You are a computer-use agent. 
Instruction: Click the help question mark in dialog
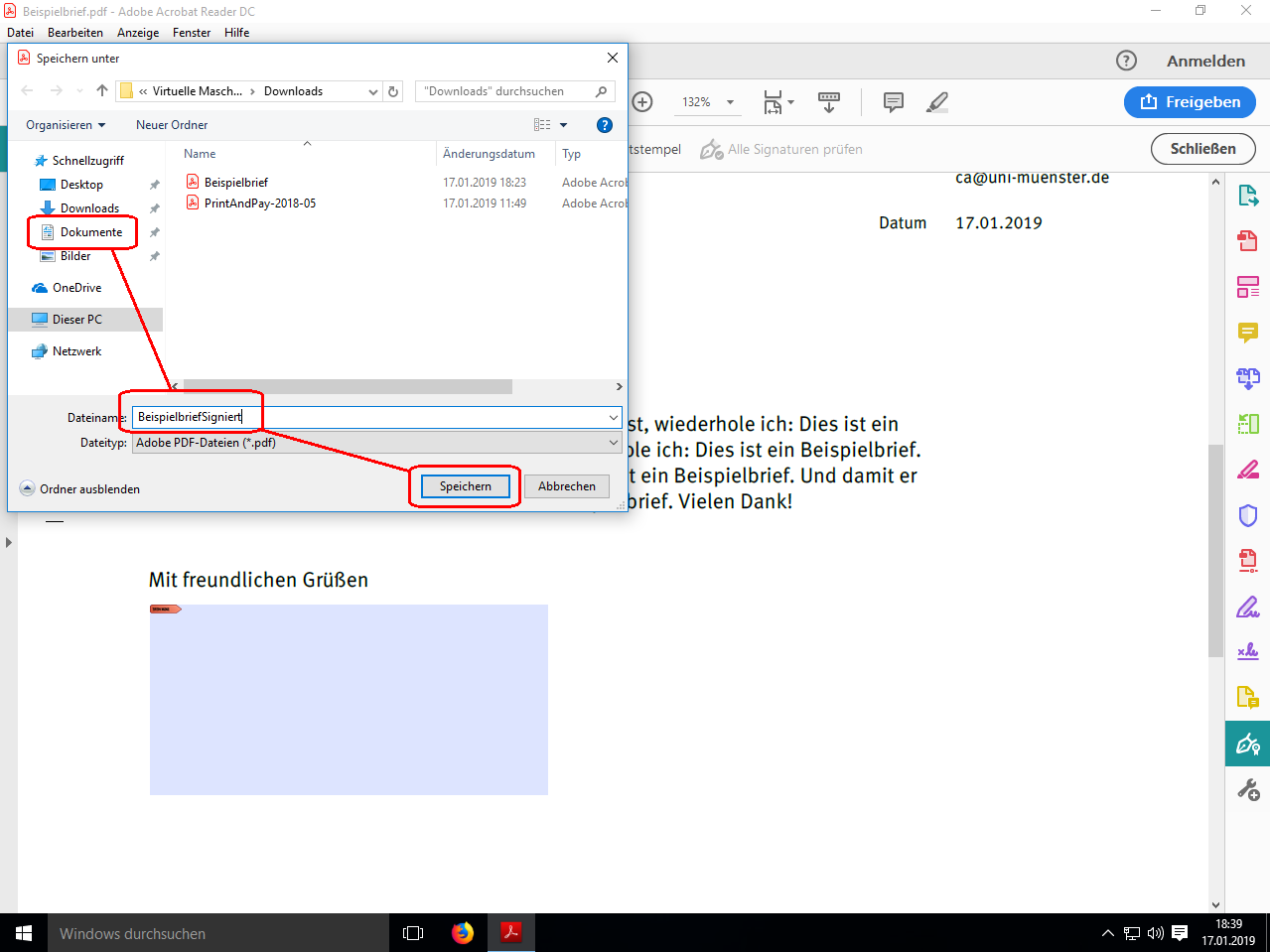point(604,125)
